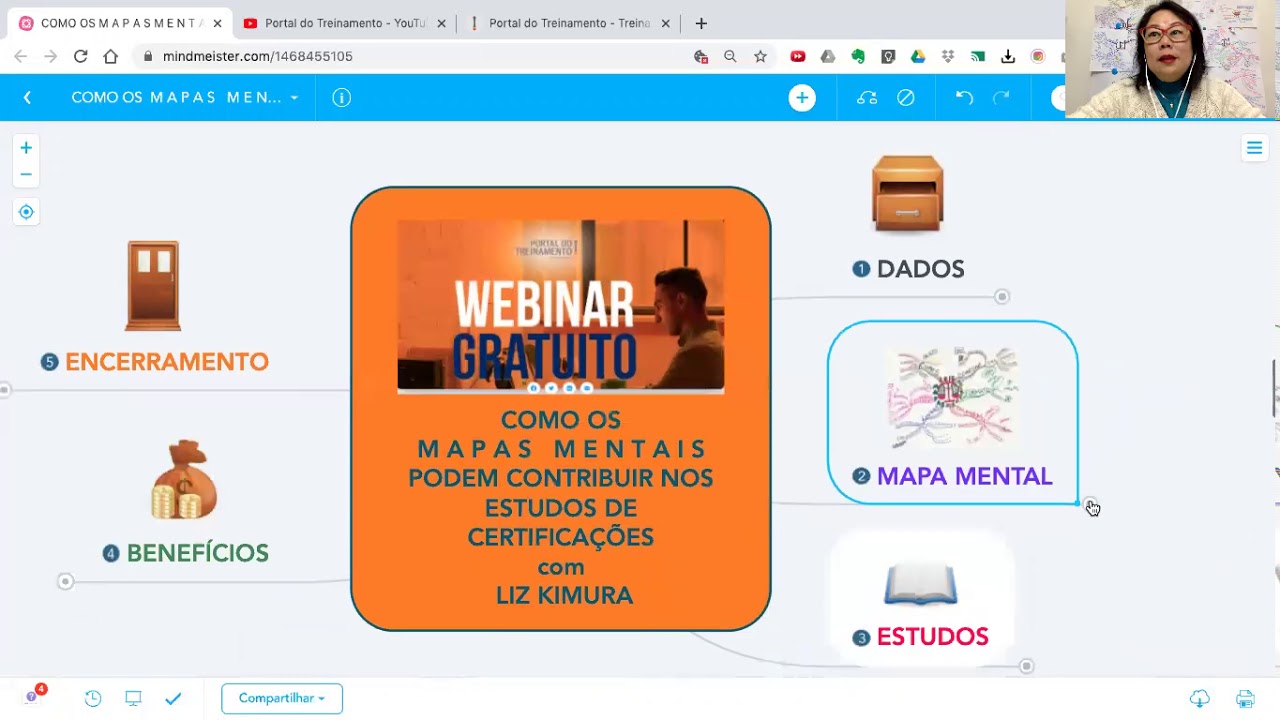
Task: Click the BENEFÍCIOS topic label
Action: point(197,553)
